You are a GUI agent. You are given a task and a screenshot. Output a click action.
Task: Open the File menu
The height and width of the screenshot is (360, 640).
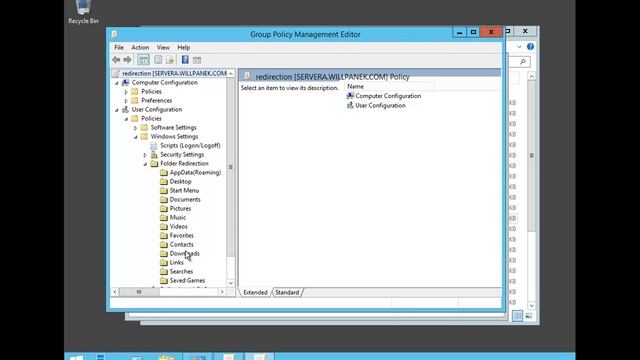(x=119, y=47)
